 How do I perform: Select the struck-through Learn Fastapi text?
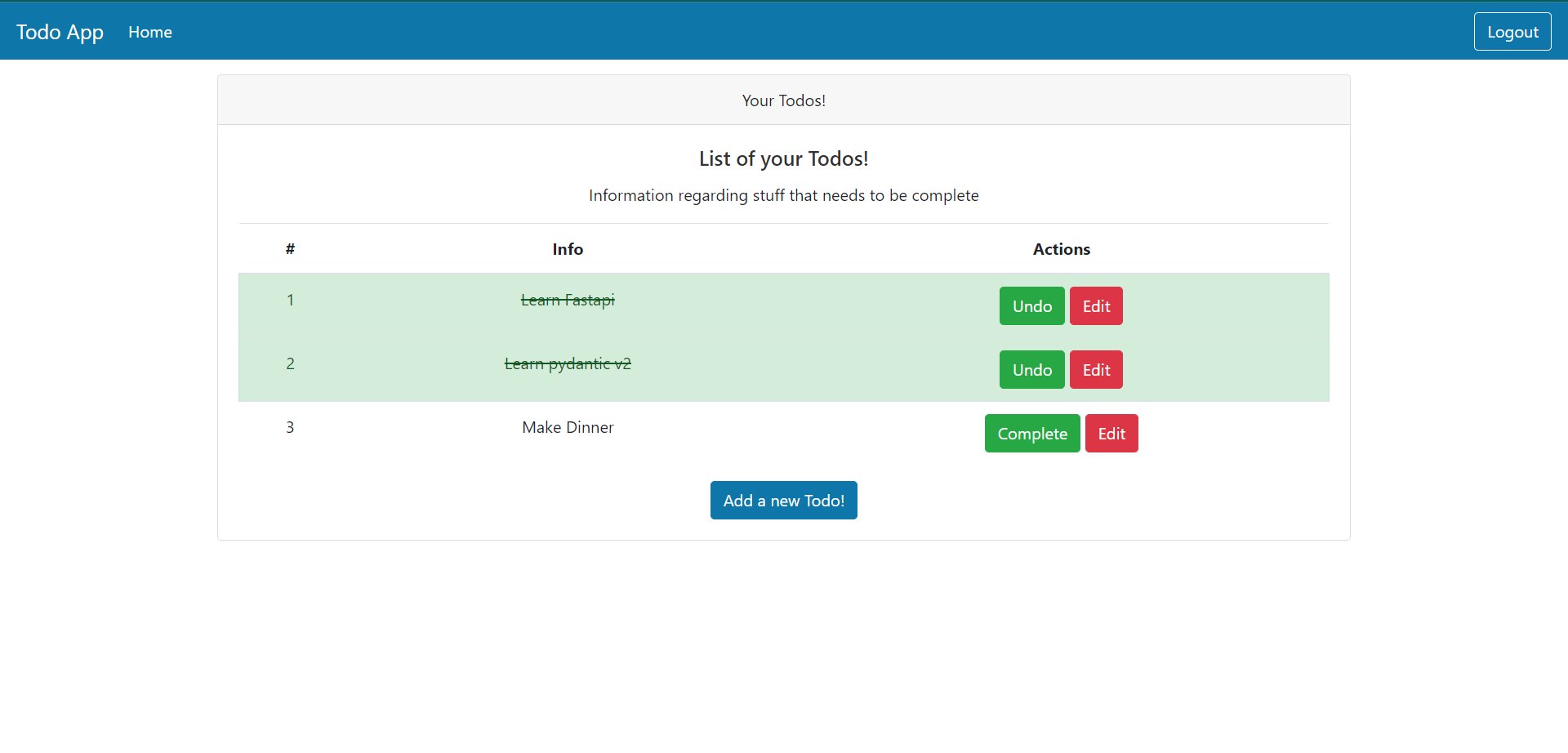tap(568, 301)
